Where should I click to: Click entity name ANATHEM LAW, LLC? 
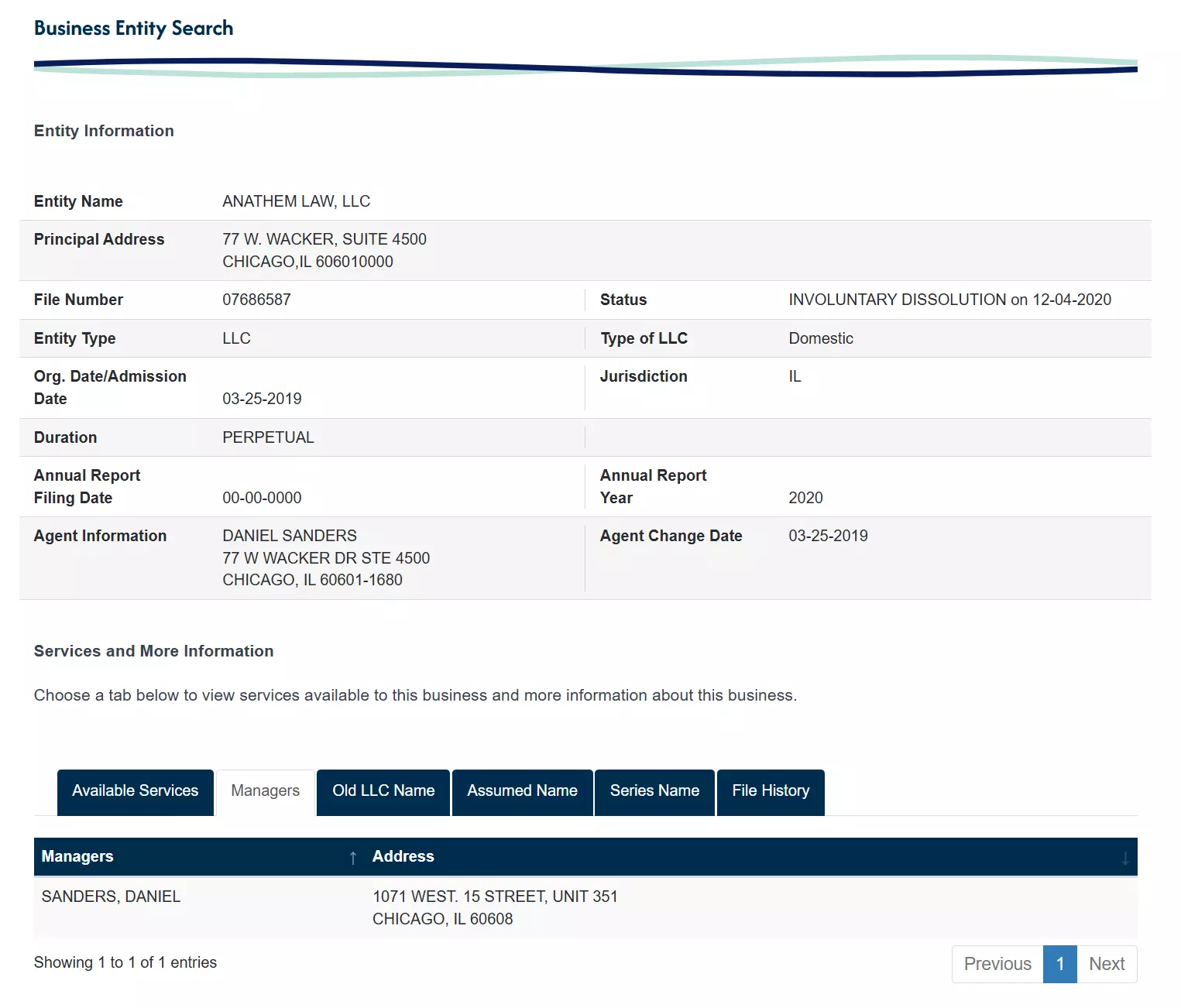pos(296,201)
